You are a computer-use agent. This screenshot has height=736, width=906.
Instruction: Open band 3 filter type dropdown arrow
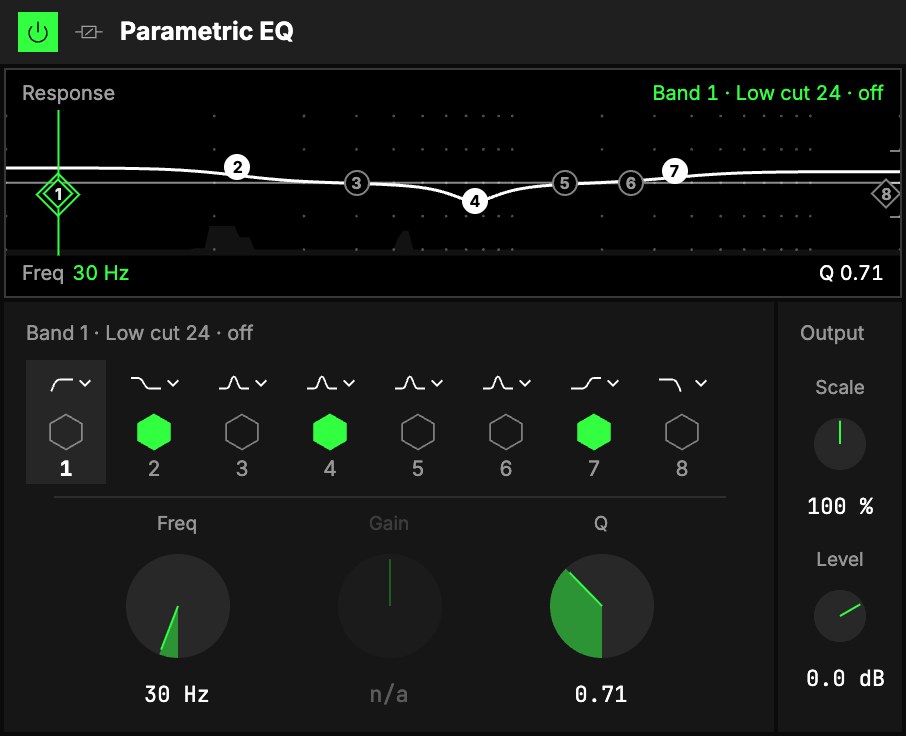pyautogui.click(x=261, y=383)
